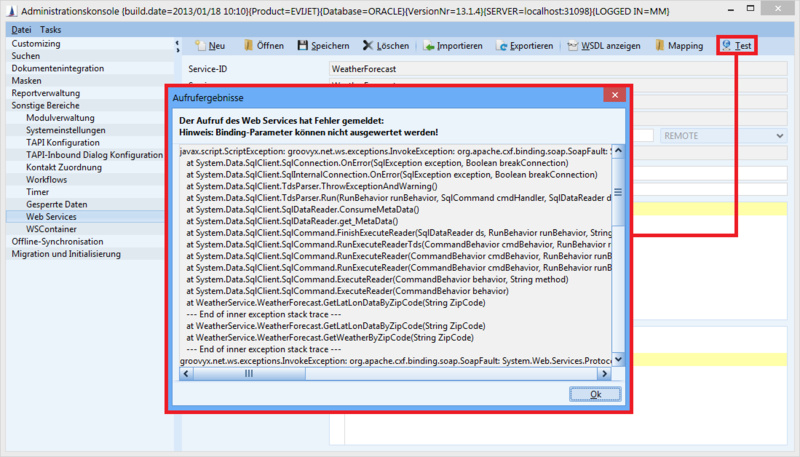Screen dimensions: 800x457
Task: Click the GetWeatherByZipCode stack trace line
Action: 330,338
